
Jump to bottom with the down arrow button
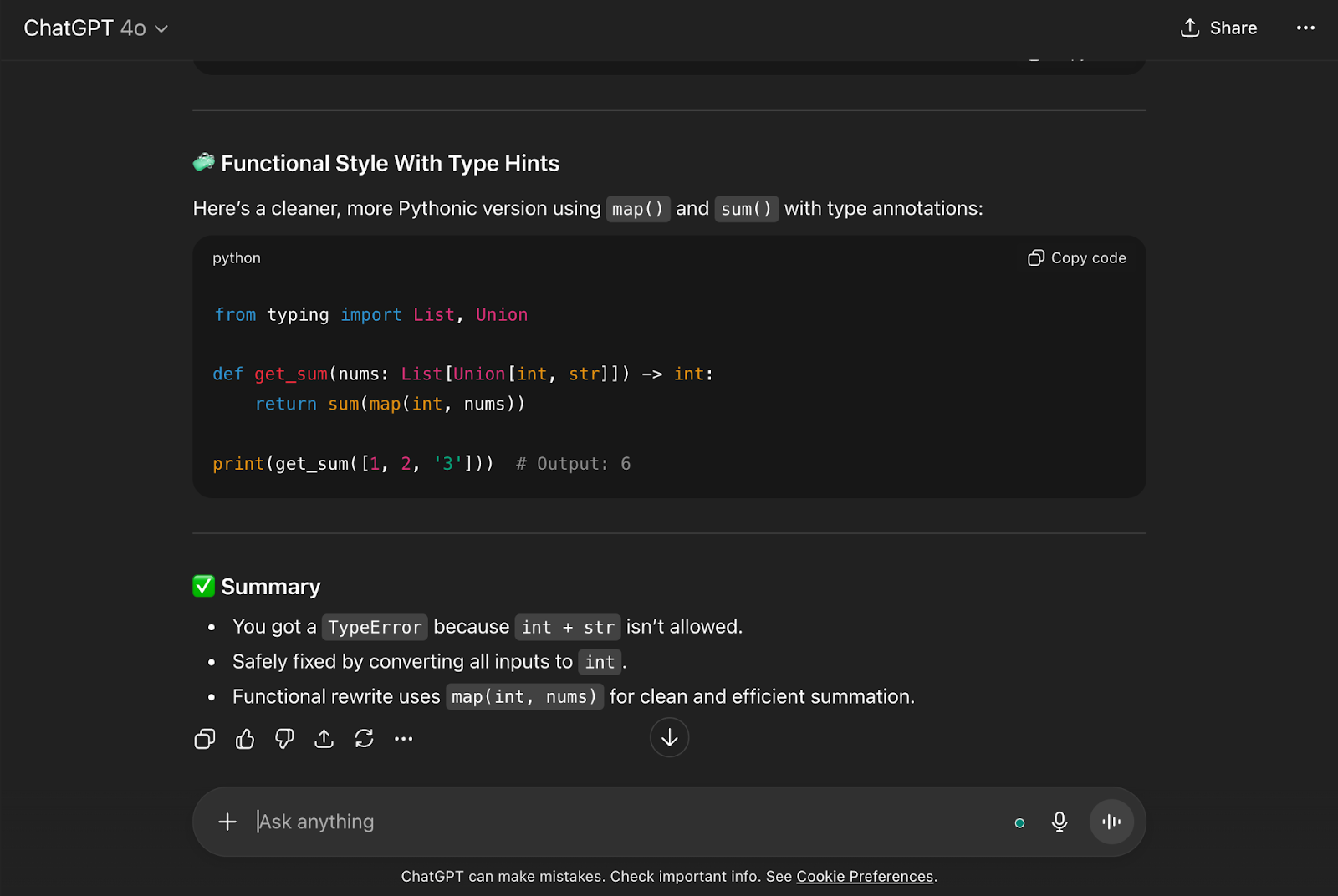[x=669, y=737]
